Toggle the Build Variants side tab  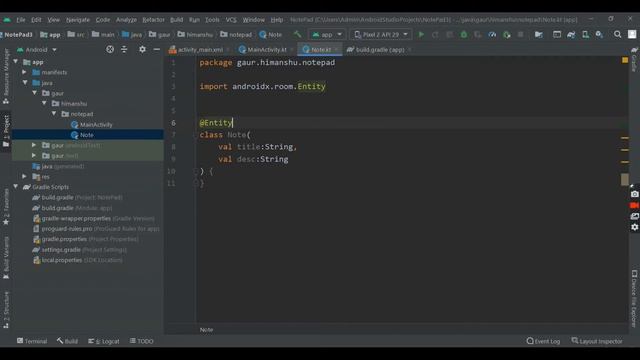pos(6,258)
